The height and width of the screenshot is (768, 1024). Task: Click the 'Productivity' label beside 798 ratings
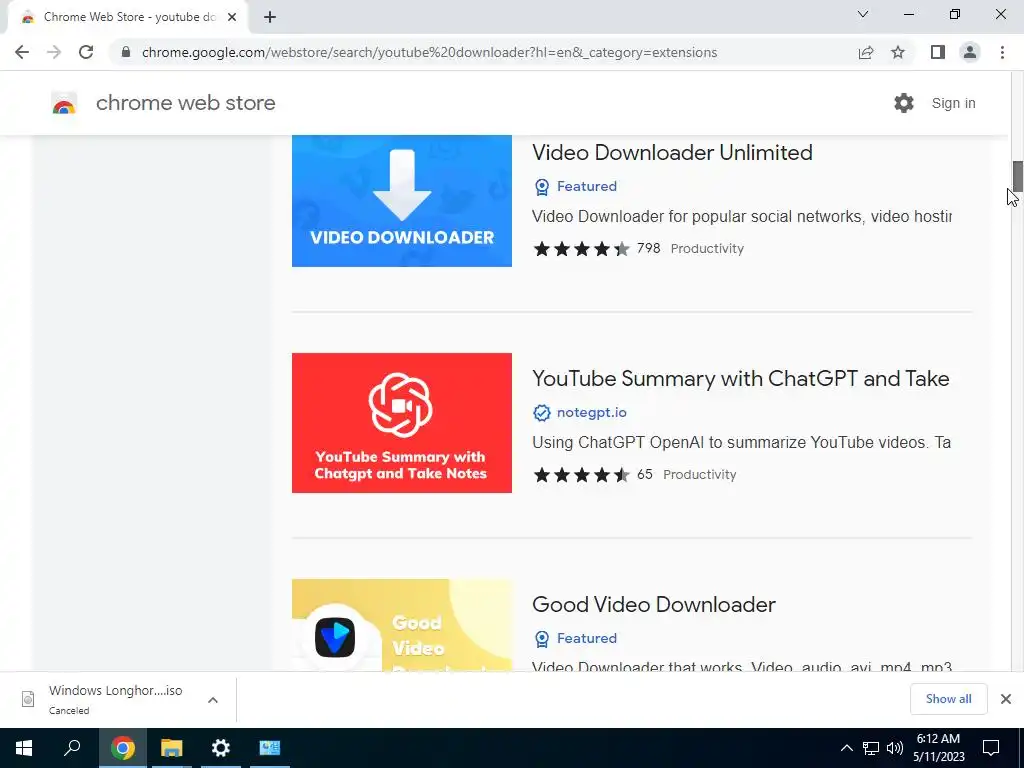coord(707,249)
